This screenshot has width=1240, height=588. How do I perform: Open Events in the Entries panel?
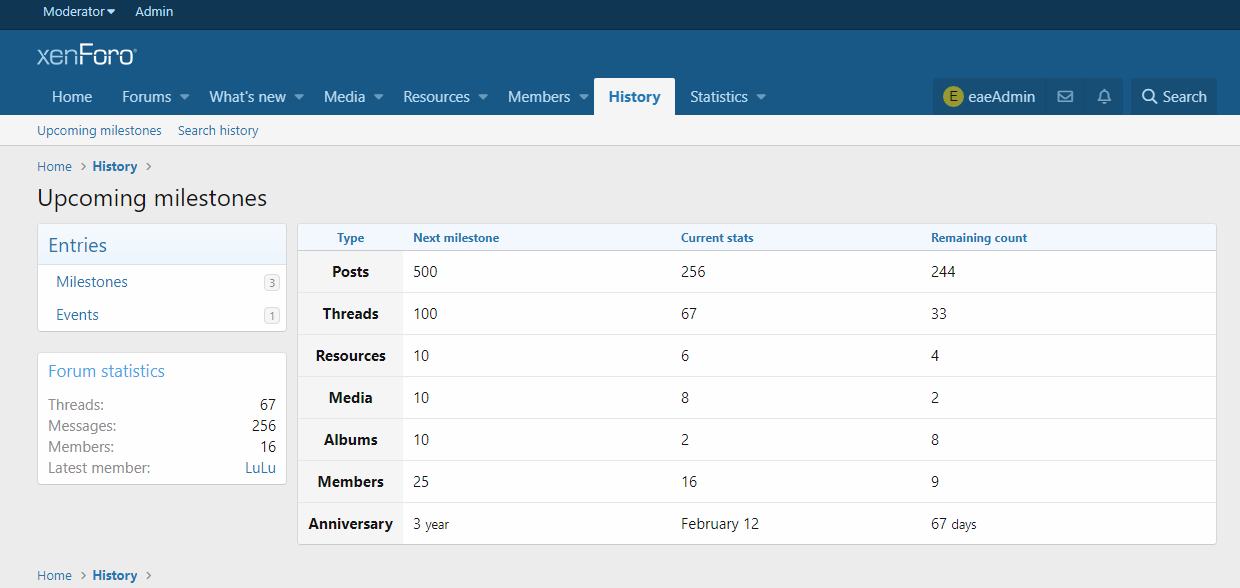[77, 315]
